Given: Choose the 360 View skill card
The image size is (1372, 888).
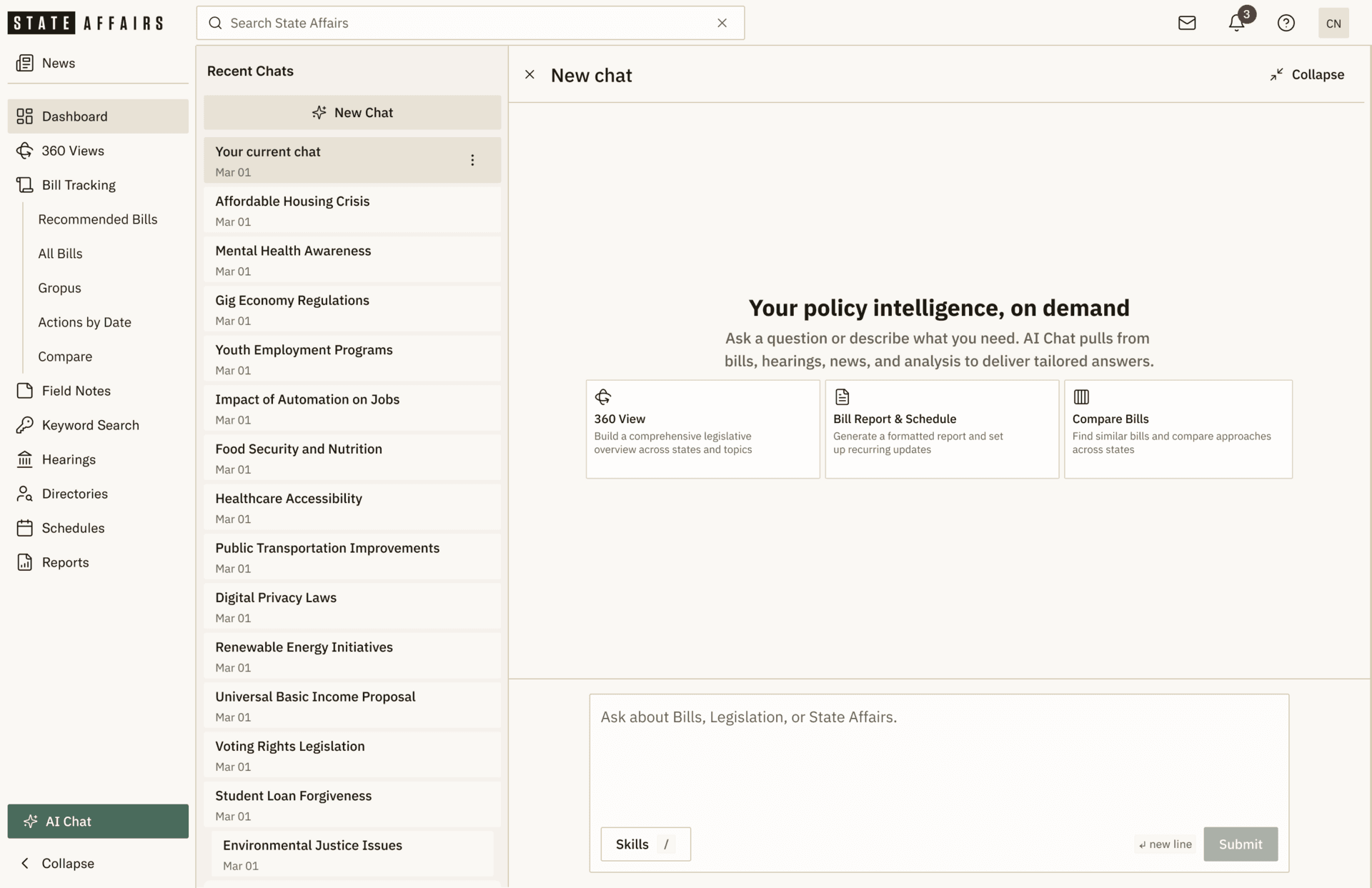Looking at the screenshot, I should pyautogui.click(x=702, y=429).
